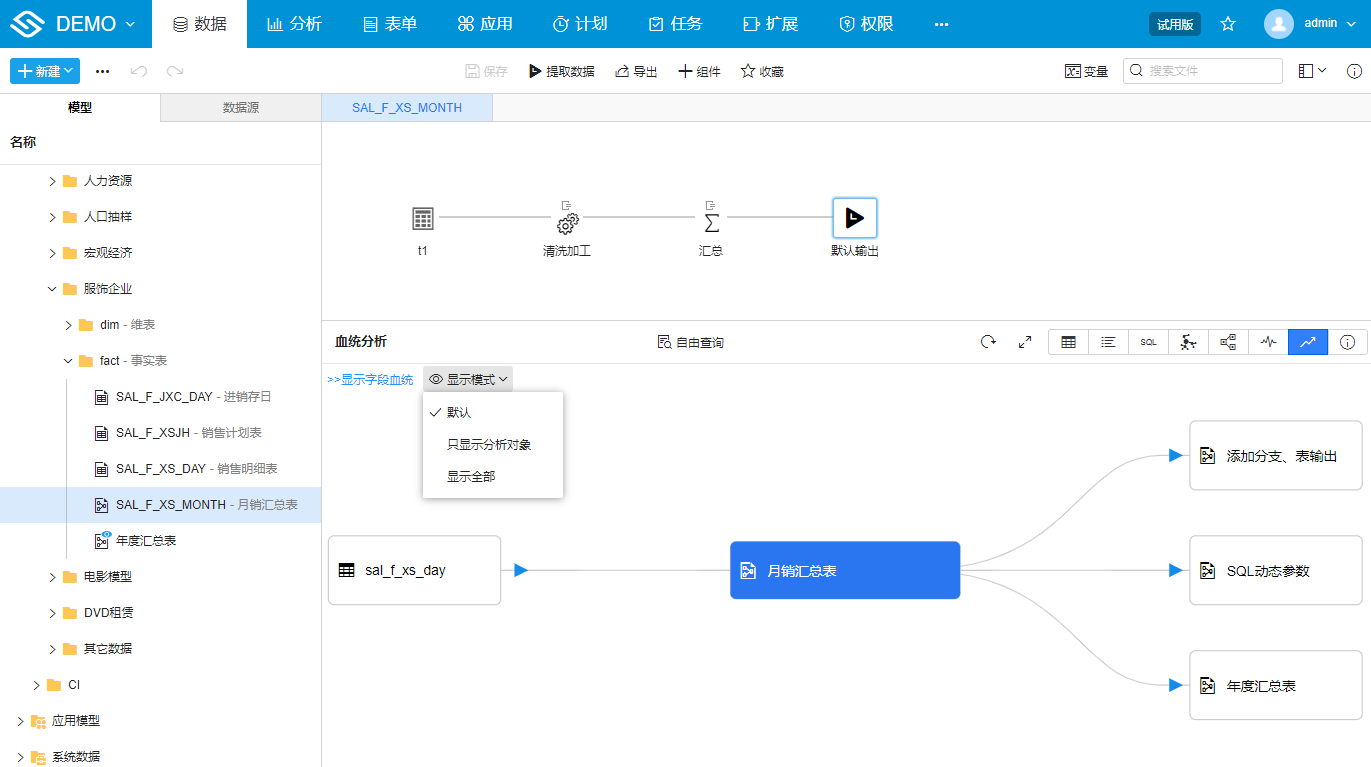Choose 只显示分析对象 display mode
1371x767 pixels.
[488, 444]
